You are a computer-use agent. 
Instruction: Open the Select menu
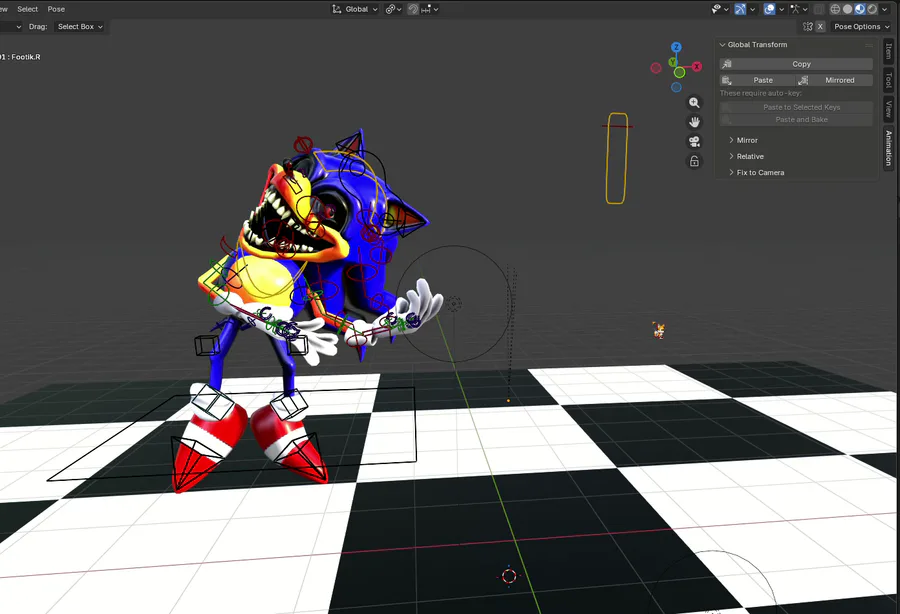point(28,9)
